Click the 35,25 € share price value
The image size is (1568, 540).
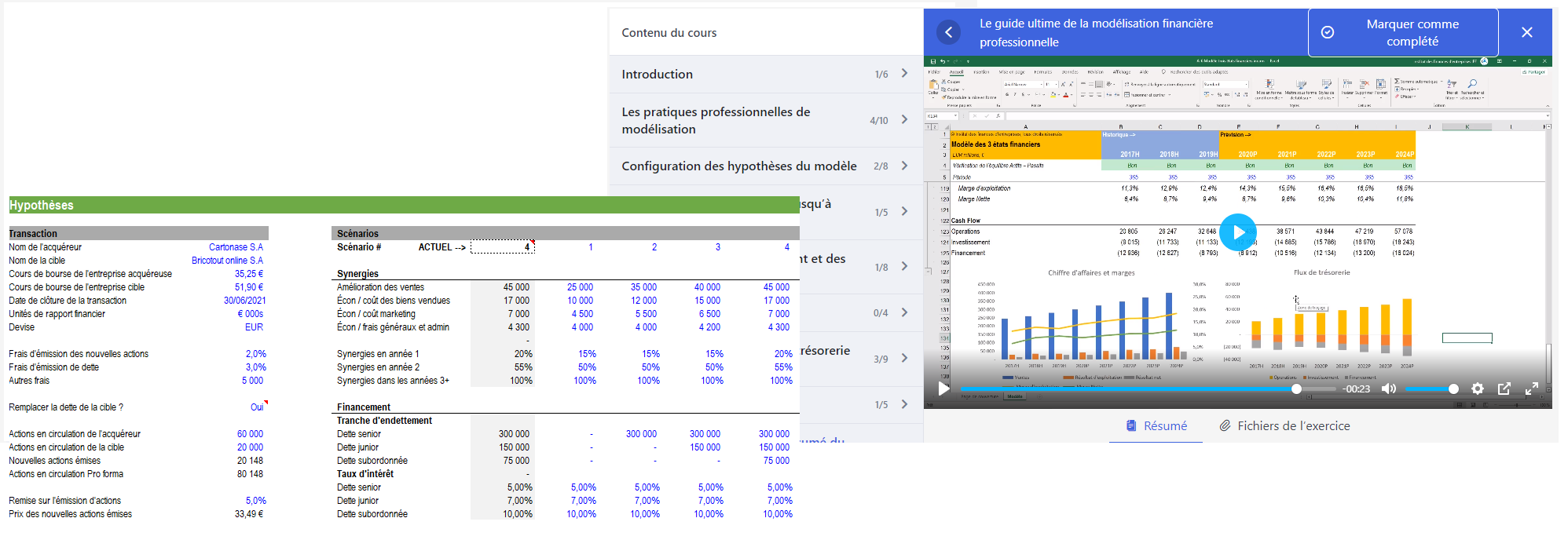[249, 273]
